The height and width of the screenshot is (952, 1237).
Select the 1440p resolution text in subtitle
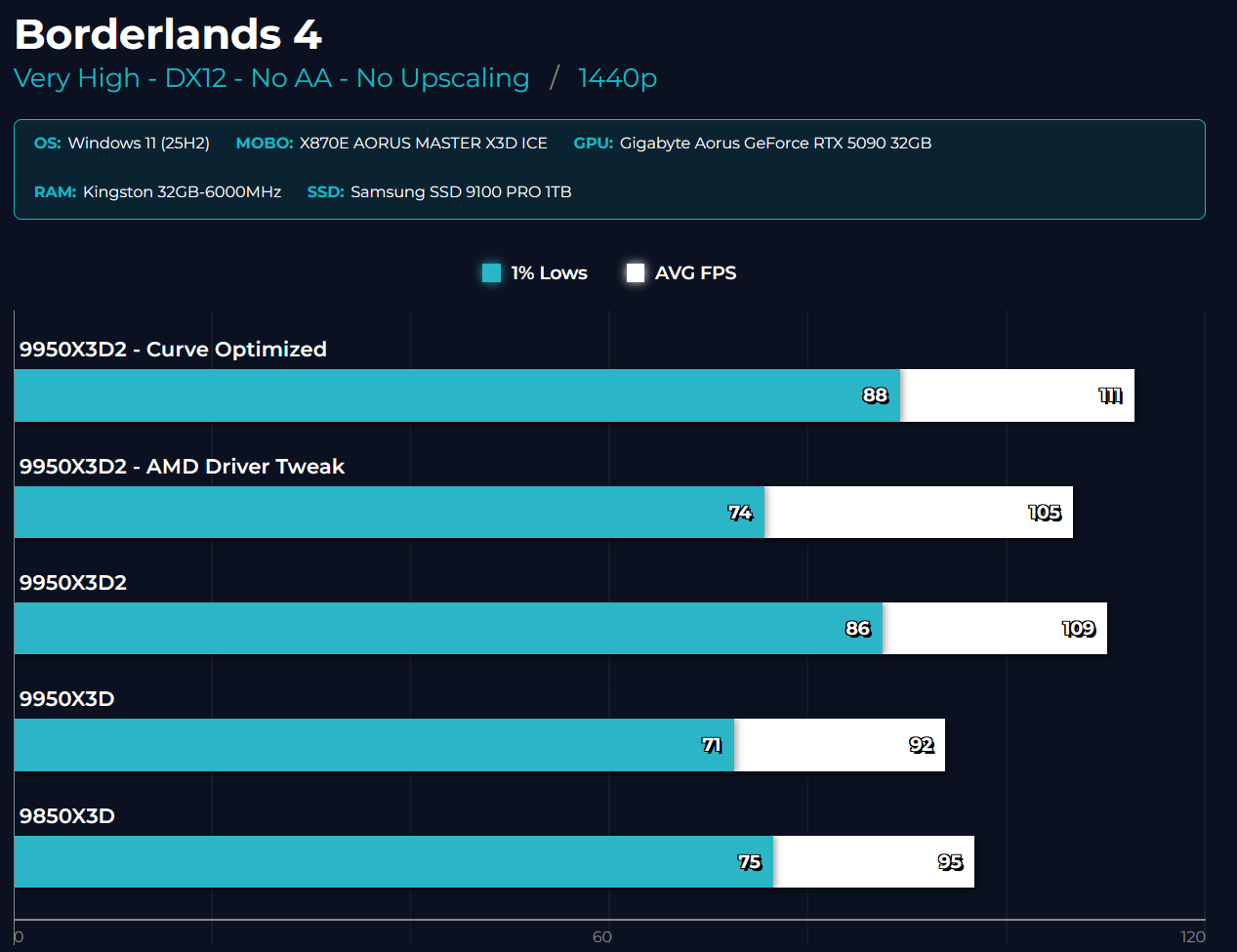tap(617, 78)
